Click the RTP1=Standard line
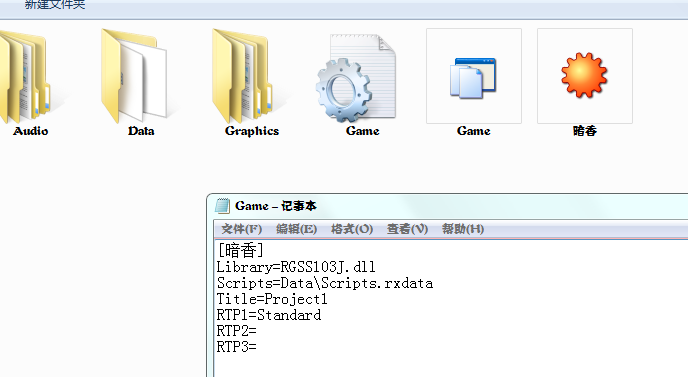688x377 pixels. coord(269,315)
